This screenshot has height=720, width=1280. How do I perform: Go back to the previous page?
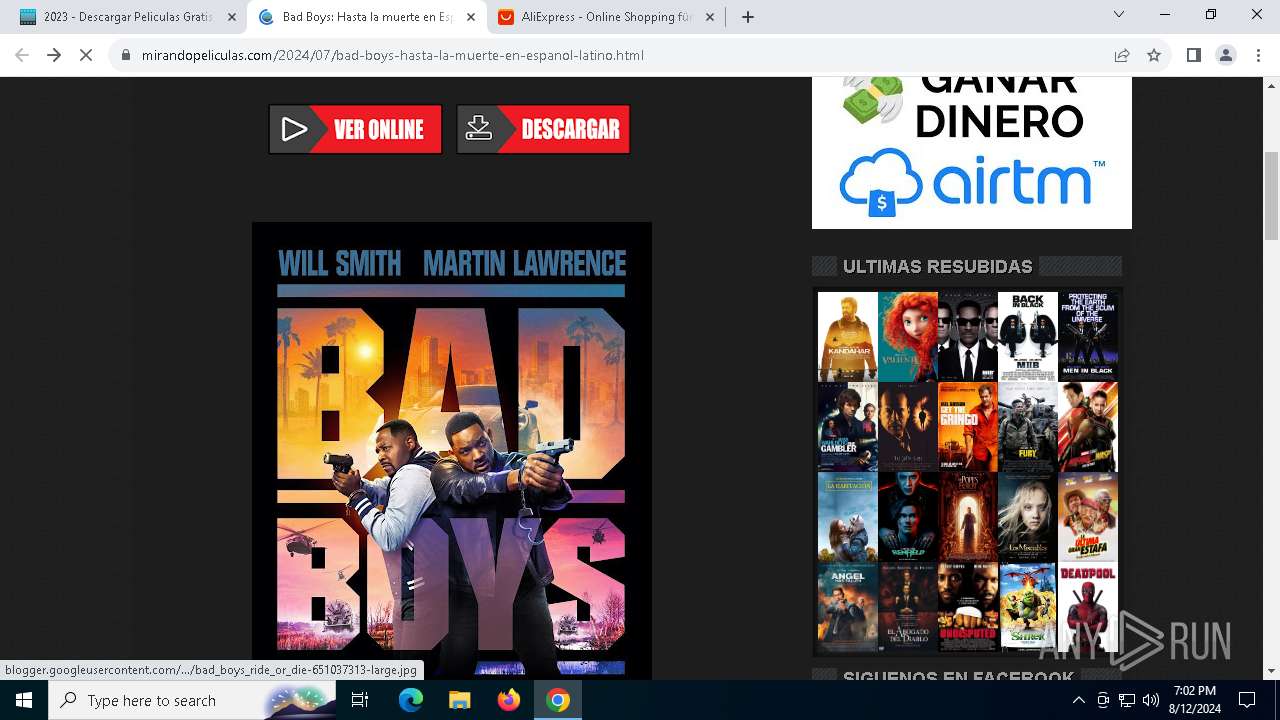coord(22,55)
